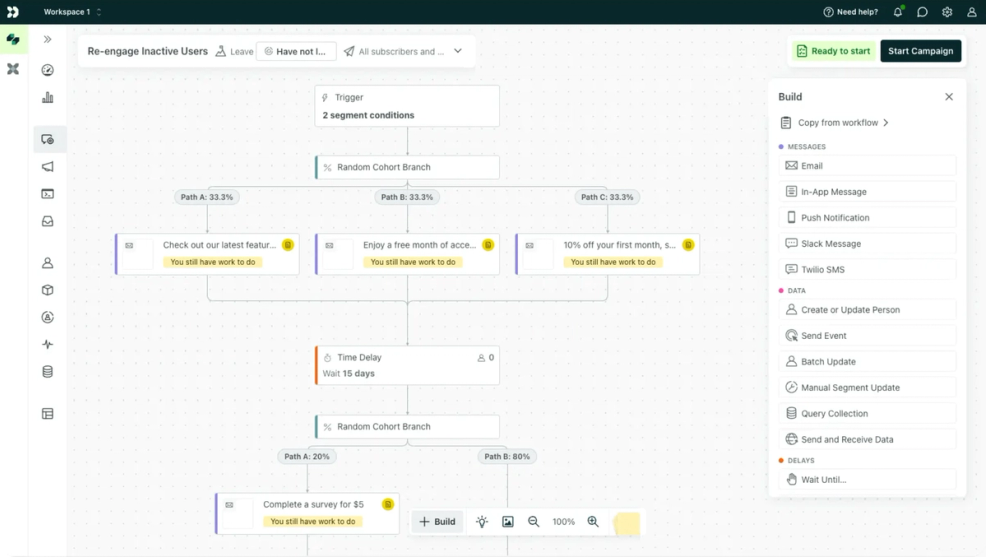The image size is (986, 557).
Task: Open the chat bubble icon in header
Action: tap(922, 12)
